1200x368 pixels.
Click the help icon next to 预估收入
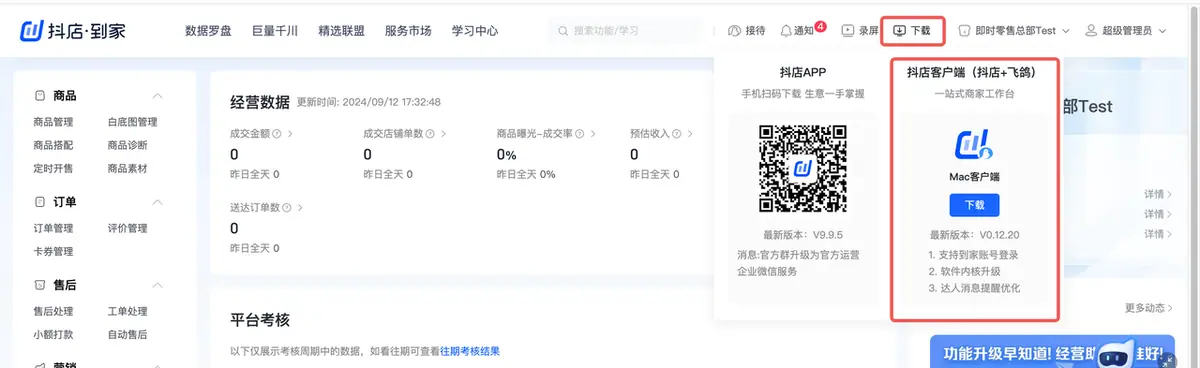pos(676,133)
